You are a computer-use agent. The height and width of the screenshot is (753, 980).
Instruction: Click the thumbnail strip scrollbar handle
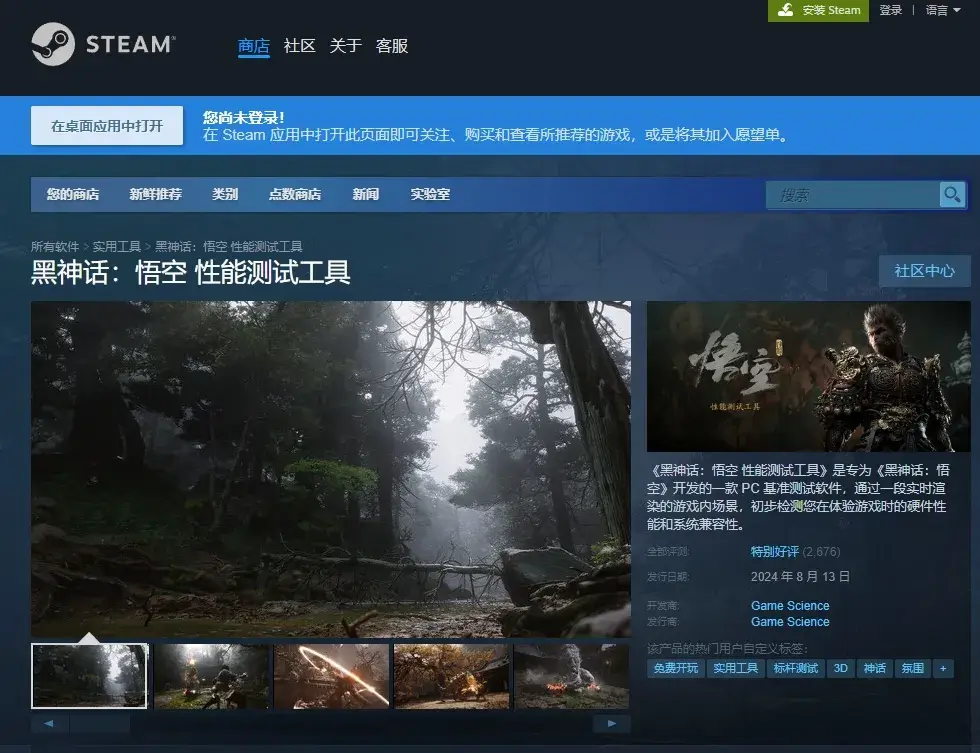99,724
